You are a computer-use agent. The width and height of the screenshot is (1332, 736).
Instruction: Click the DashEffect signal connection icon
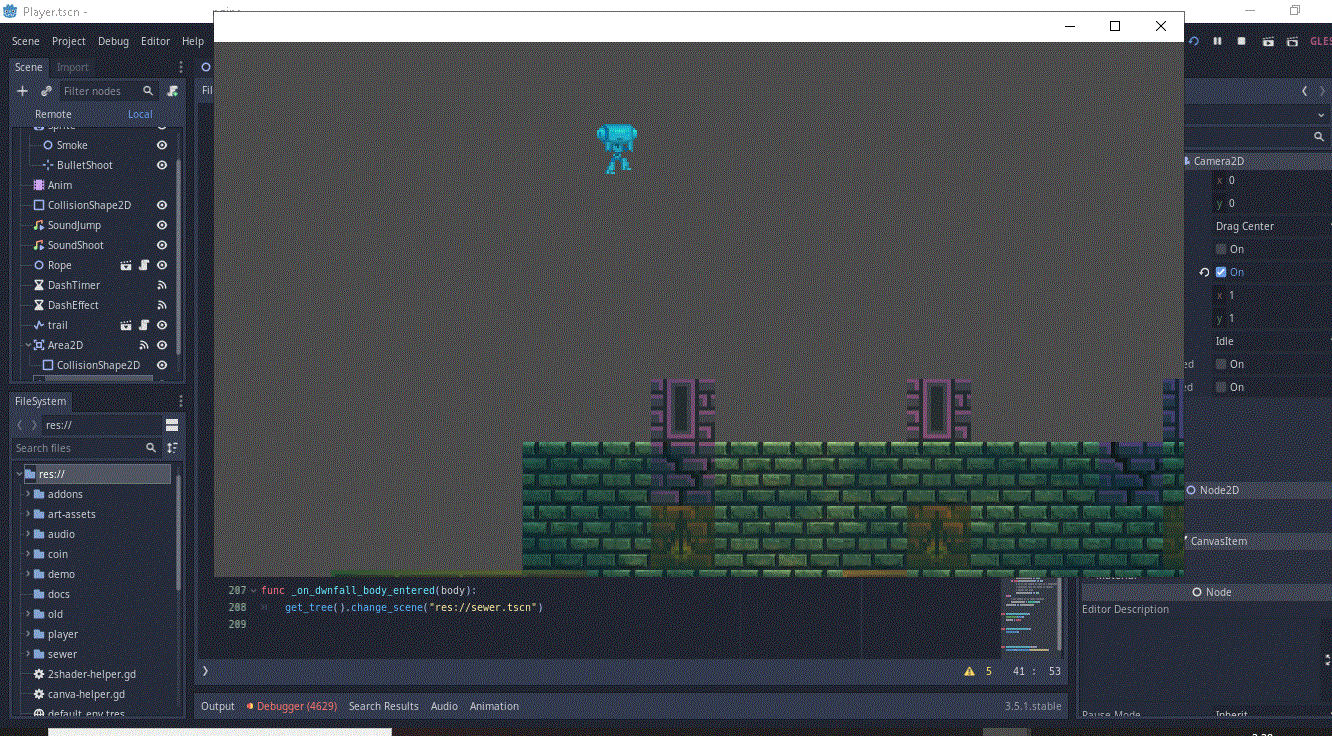tap(162, 305)
